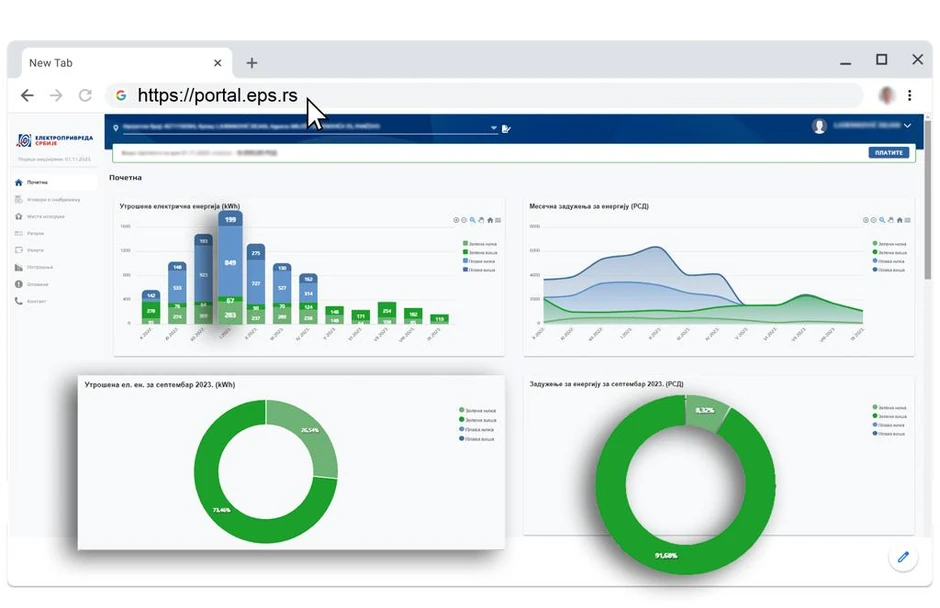Open hamburger menu on monthly charges chart
This screenshot has height=608, width=940.
908,220
